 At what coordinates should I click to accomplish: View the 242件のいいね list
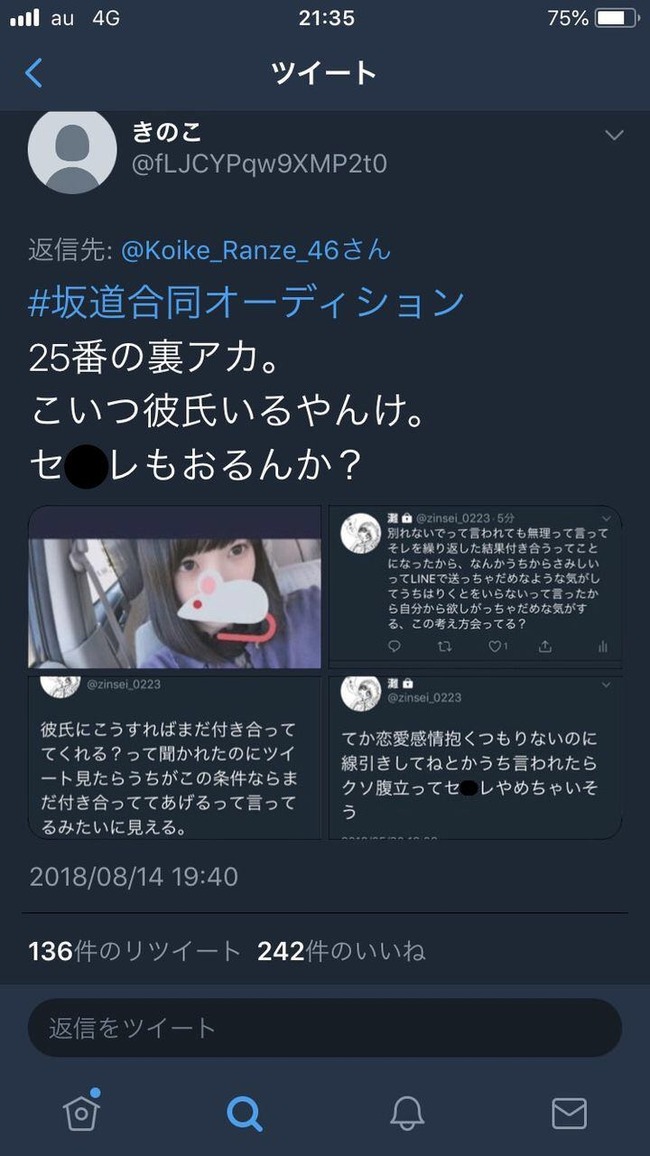pyautogui.click(x=341, y=951)
